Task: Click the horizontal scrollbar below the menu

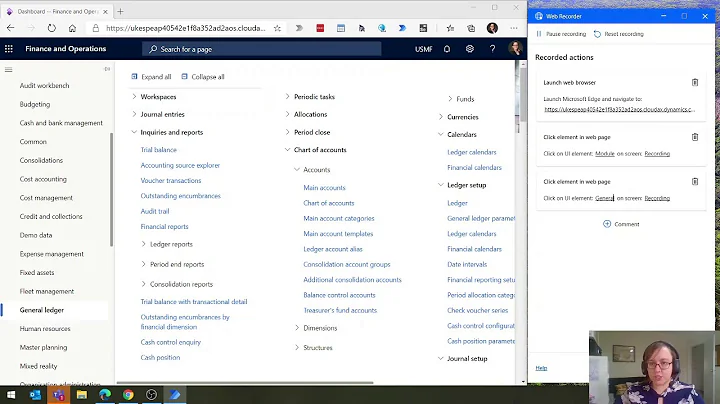Action: pos(245,382)
